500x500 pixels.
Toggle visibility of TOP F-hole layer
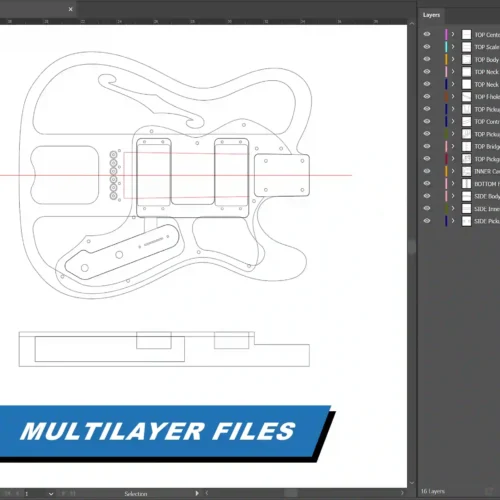click(x=427, y=96)
